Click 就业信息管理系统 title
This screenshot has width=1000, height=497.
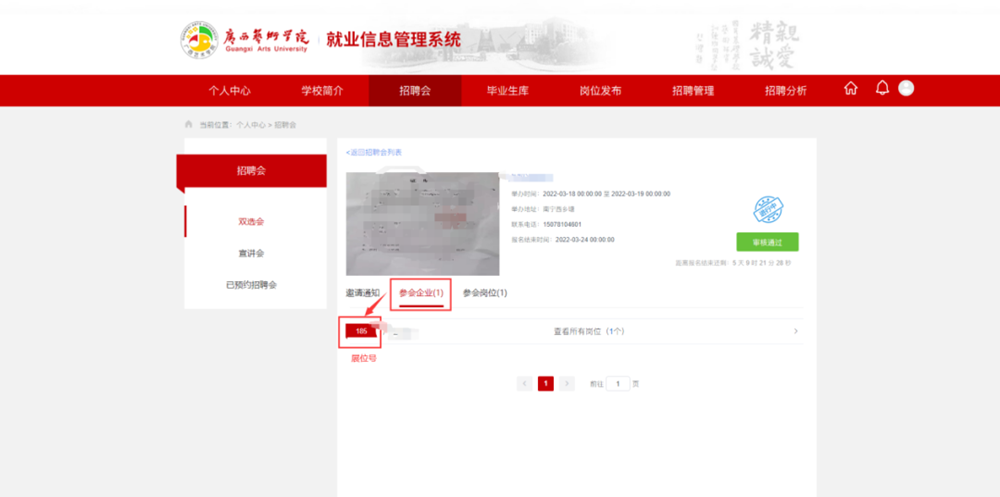(x=393, y=40)
